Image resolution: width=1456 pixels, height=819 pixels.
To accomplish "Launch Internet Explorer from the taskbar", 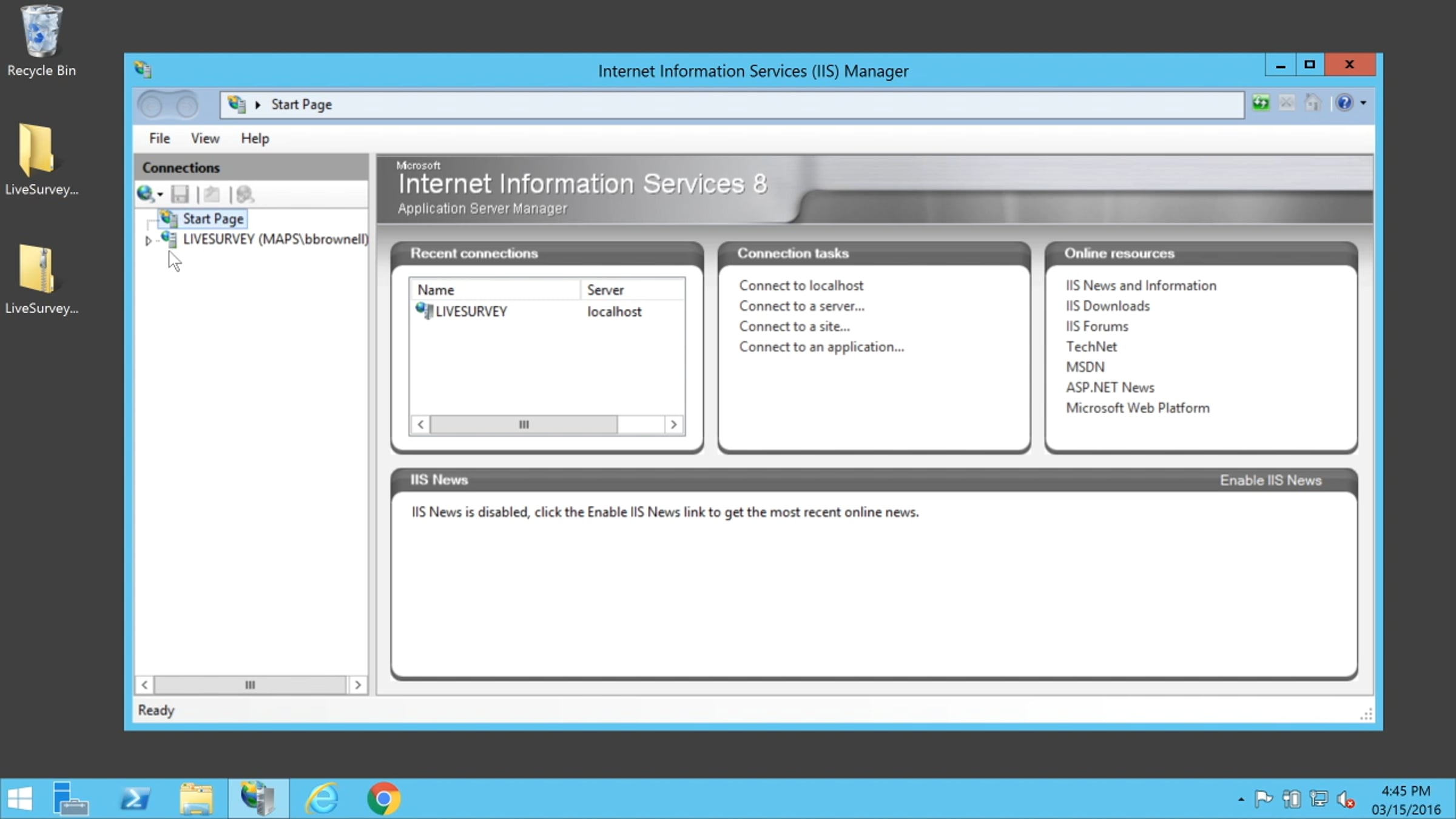I will point(322,798).
